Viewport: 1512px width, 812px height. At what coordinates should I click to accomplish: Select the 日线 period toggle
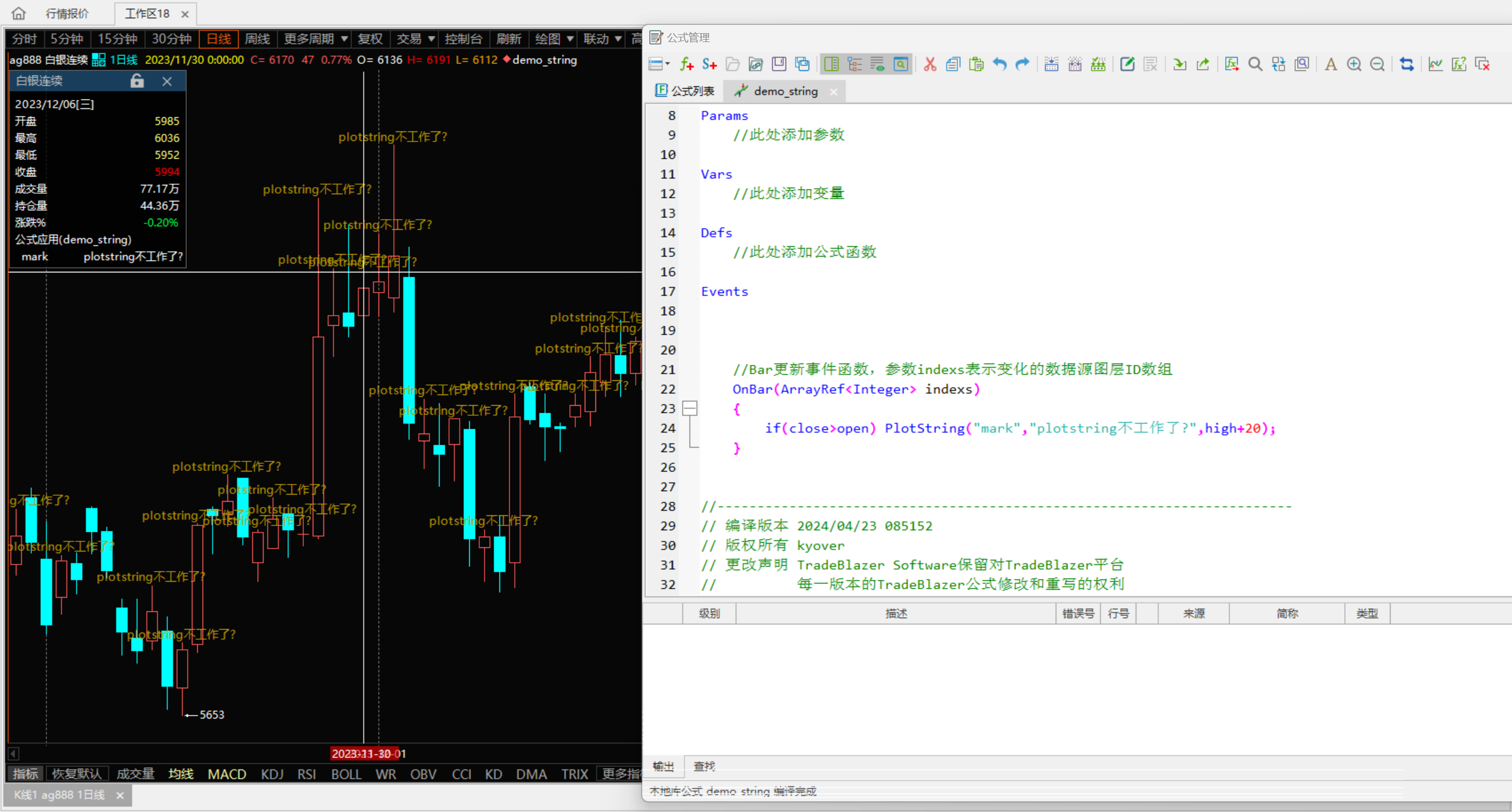point(219,39)
